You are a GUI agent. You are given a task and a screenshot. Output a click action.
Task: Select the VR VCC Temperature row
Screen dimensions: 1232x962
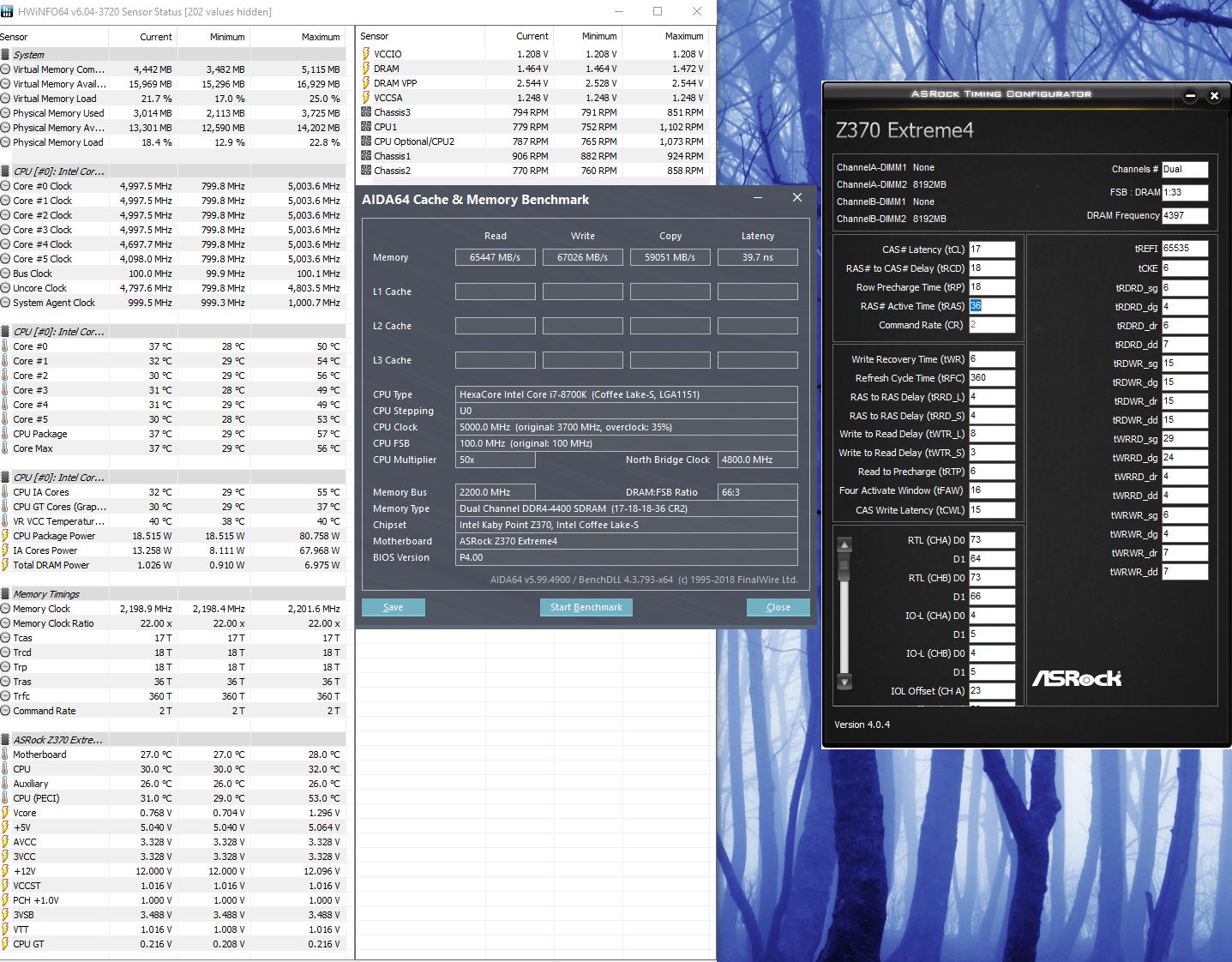click(x=172, y=521)
